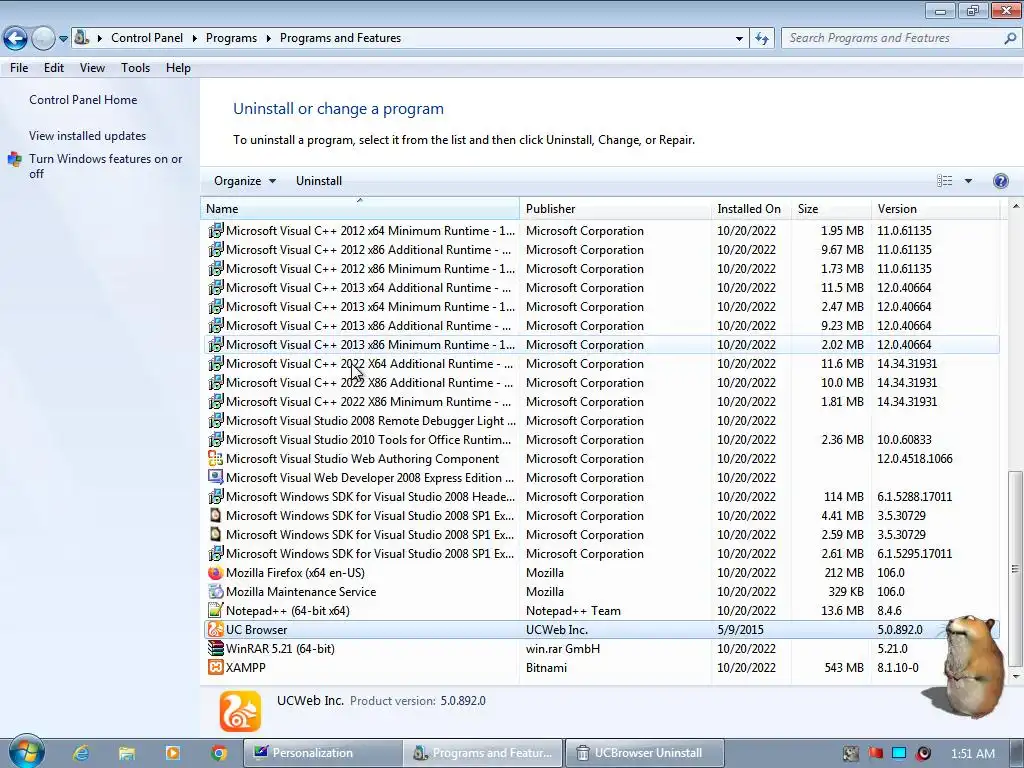Viewport: 1024px width, 768px height.
Task: Click the blue Help question mark icon
Action: pyautogui.click(x=1000, y=181)
